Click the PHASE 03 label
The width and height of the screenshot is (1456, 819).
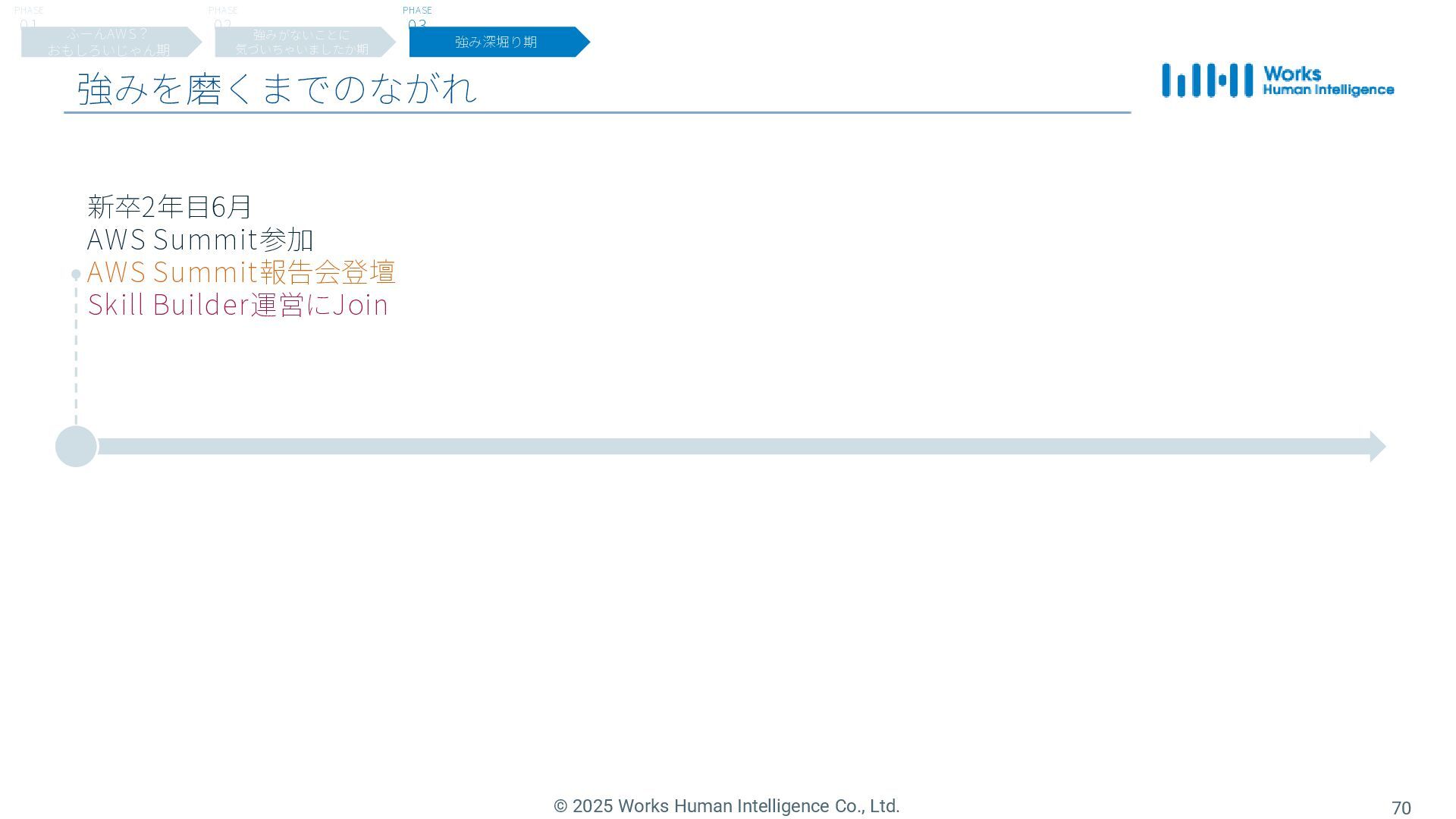[x=417, y=17]
